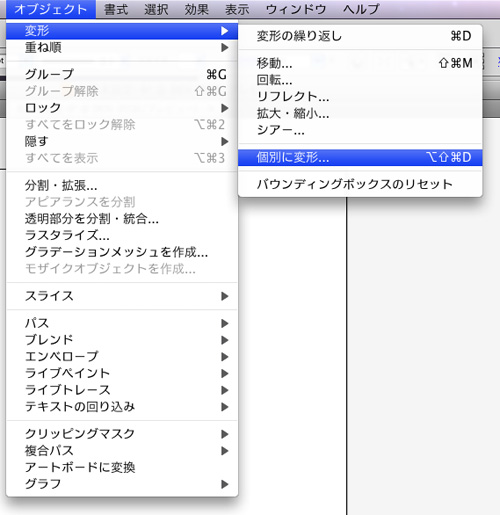Select グループ menu command
Screen dimensions: 500x515
coord(122,74)
